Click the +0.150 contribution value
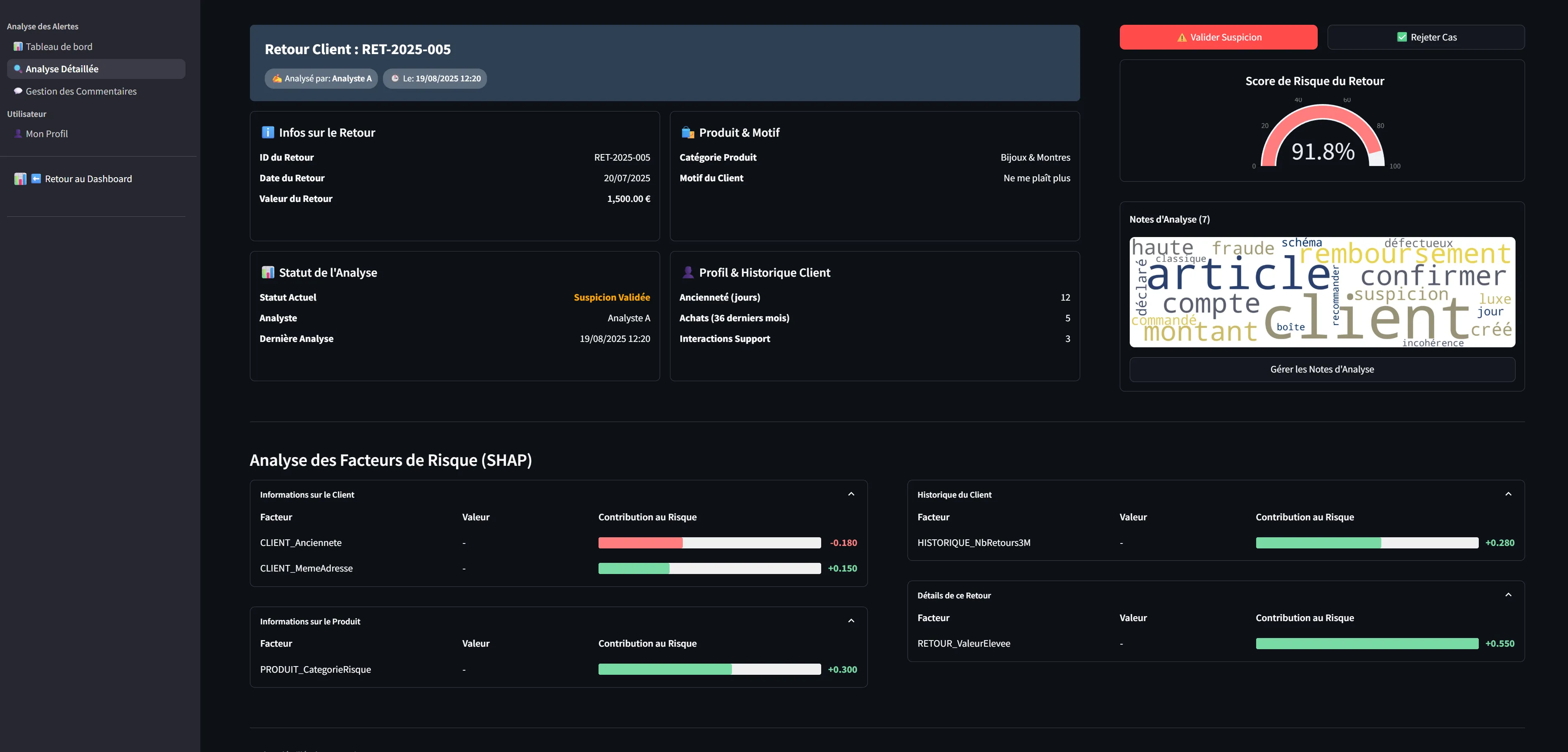The image size is (1568, 752). [x=842, y=568]
